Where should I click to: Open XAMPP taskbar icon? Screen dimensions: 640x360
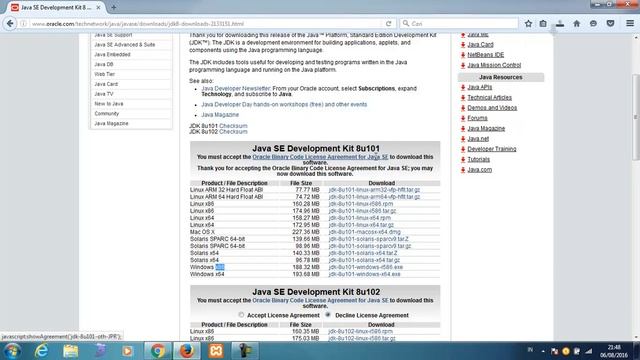point(216,351)
